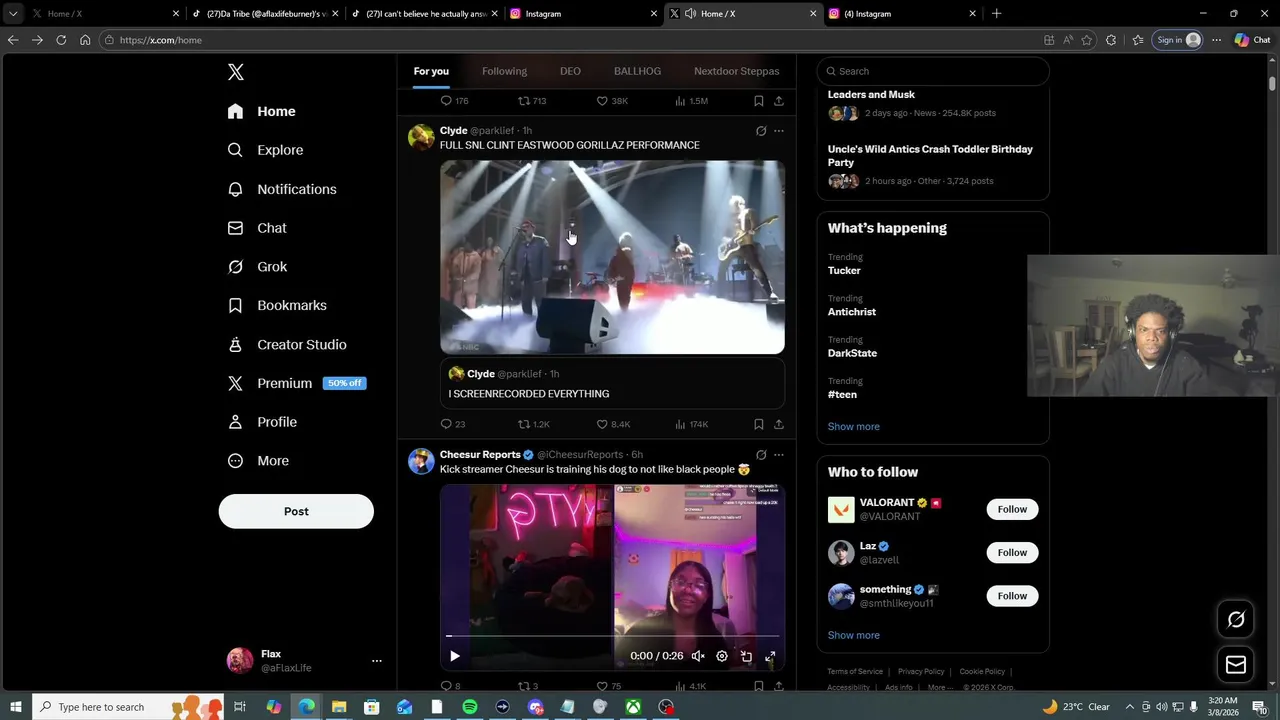Follow VALORANT account
This screenshot has width=1280, height=720.
point(1012,510)
